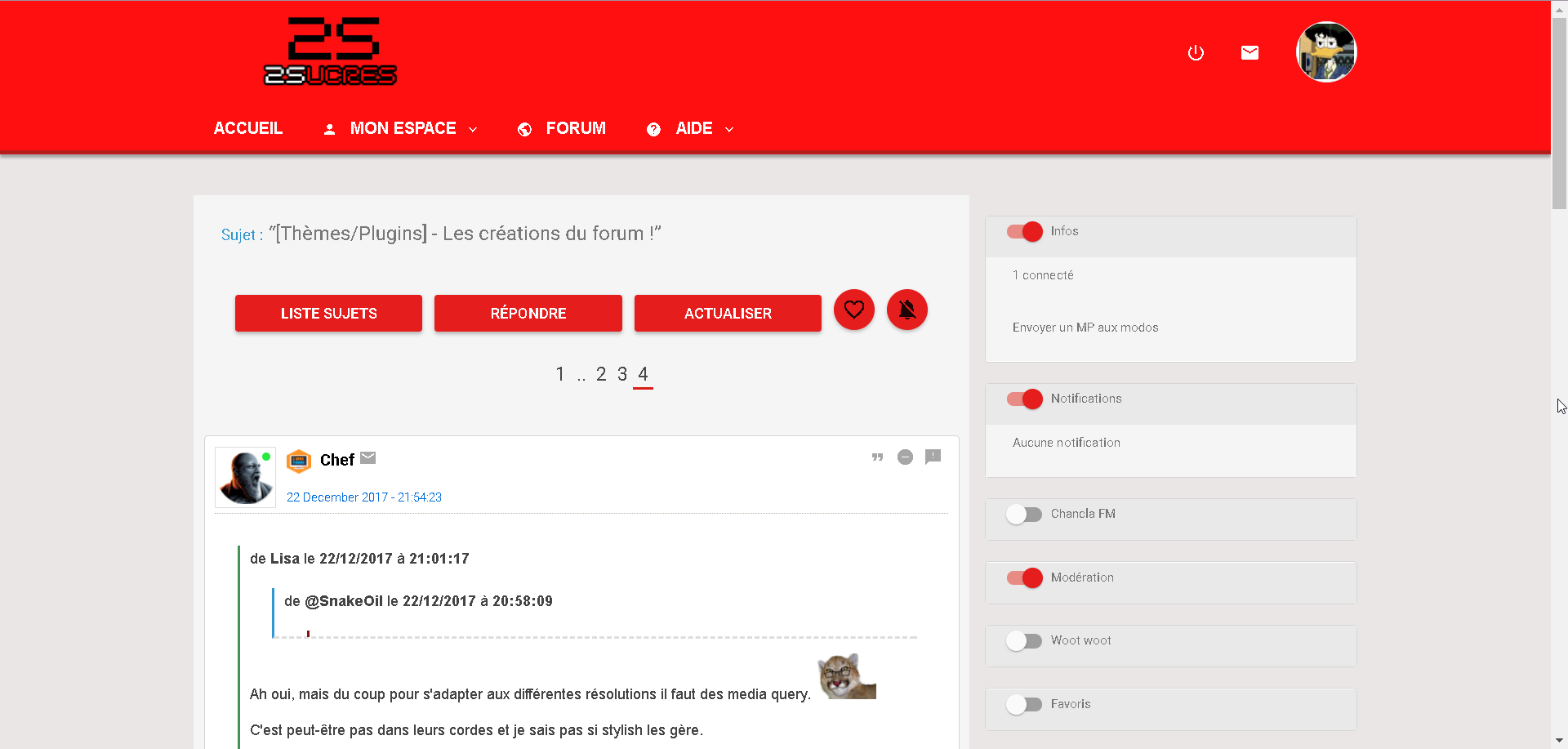Send Chef a private message via envelope icon

(x=368, y=458)
